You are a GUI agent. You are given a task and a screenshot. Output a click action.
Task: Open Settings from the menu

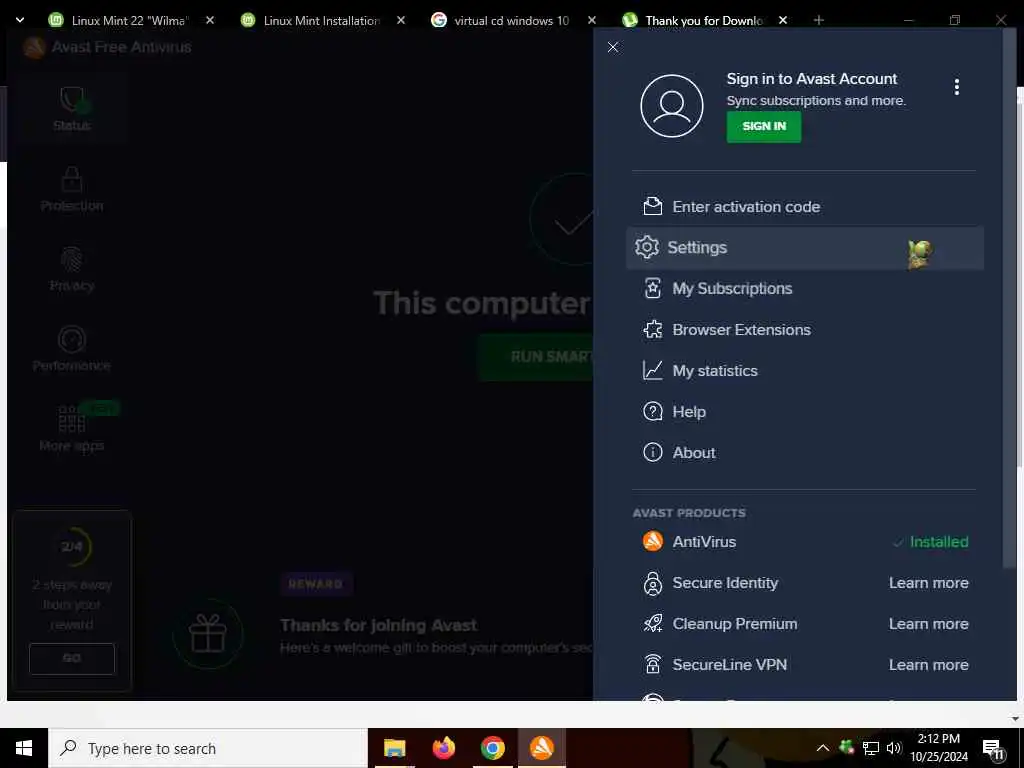pos(805,248)
